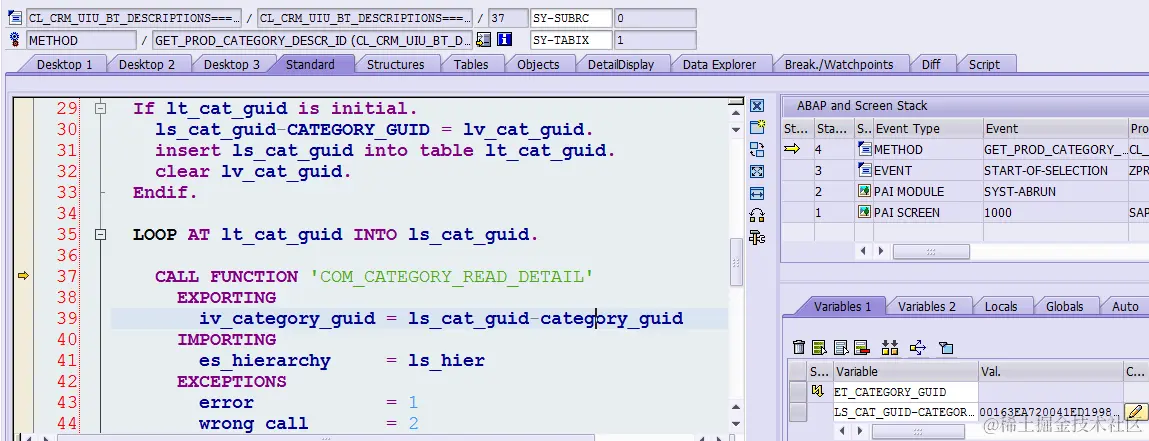Click the editor scroll up arrow
1149x441 pixels.
click(x=736, y=114)
